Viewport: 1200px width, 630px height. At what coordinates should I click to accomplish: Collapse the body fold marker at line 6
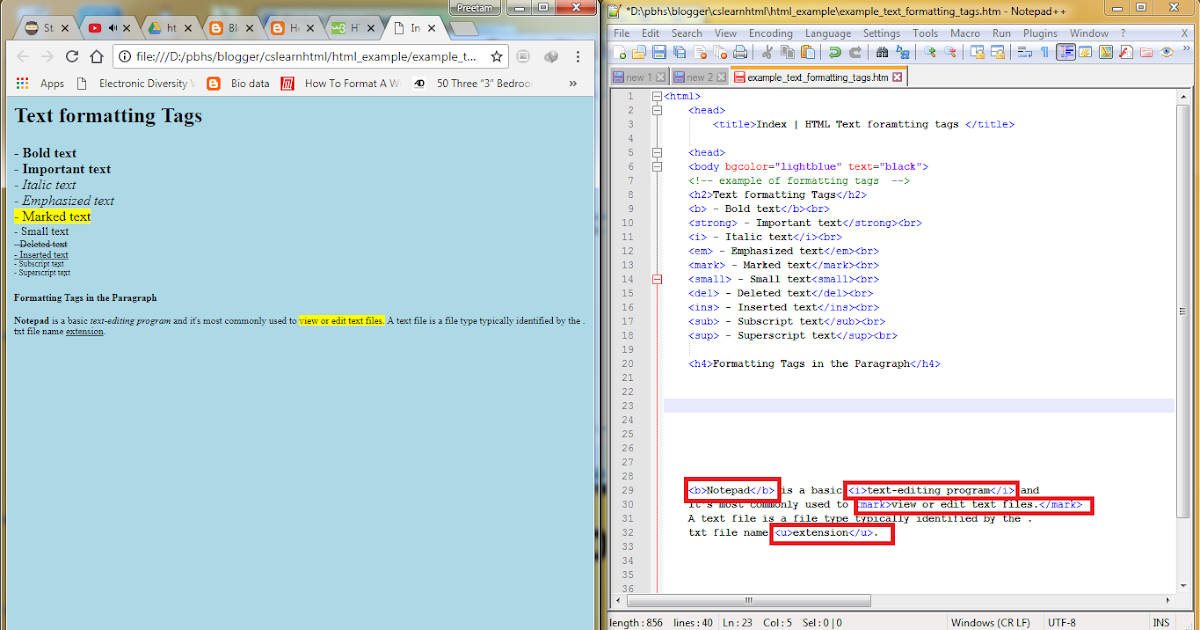656,167
